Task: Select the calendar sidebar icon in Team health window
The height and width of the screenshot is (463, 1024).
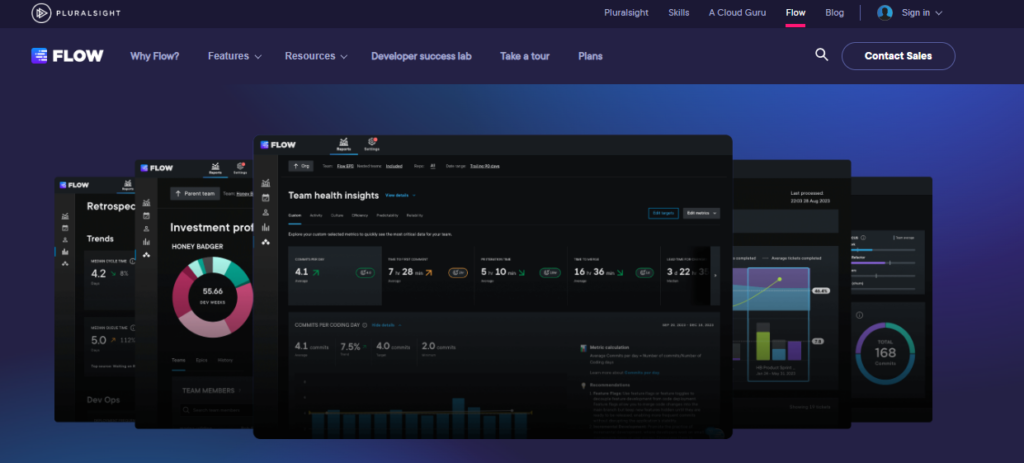Action: (266, 198)
